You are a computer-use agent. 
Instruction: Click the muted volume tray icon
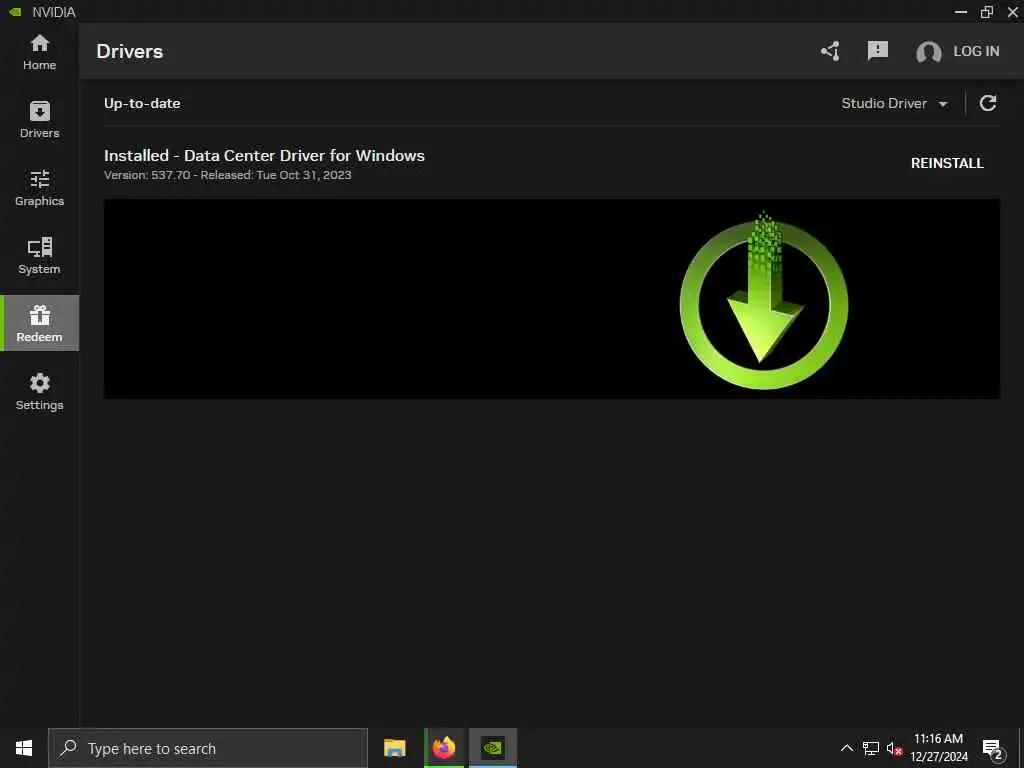tap(894, 749)
